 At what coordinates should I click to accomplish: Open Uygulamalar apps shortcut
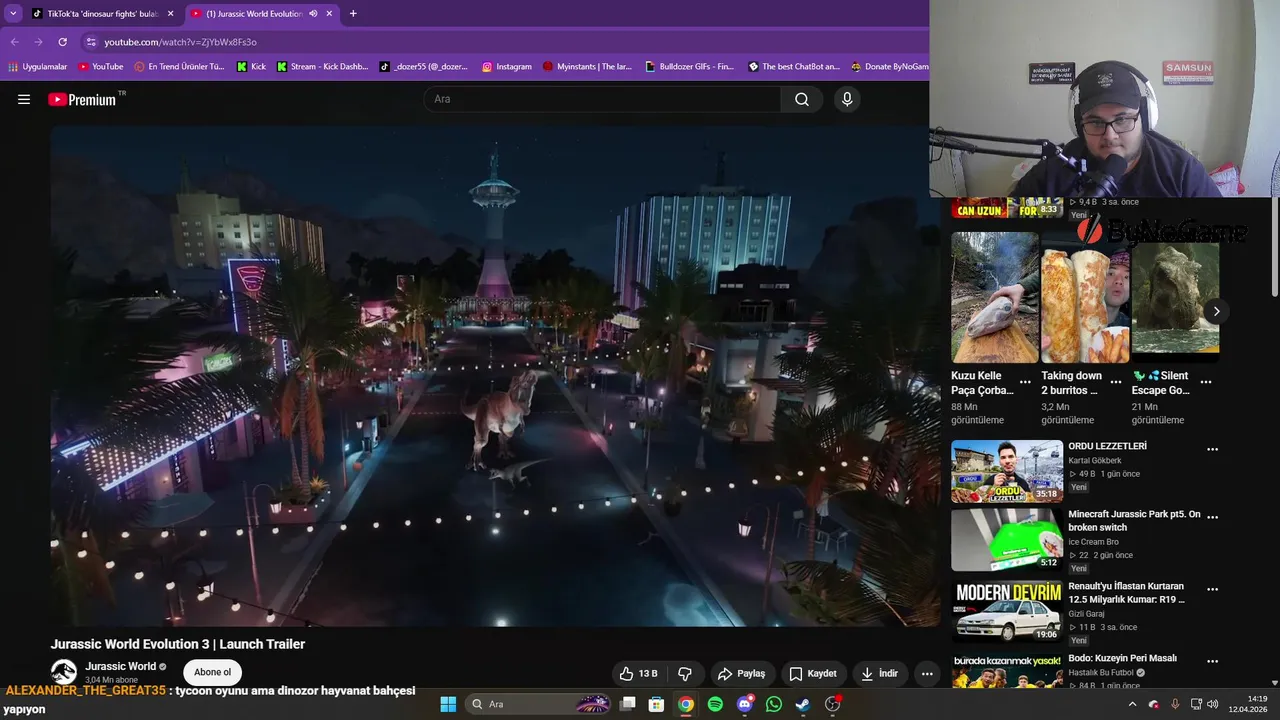pos(38,67)
